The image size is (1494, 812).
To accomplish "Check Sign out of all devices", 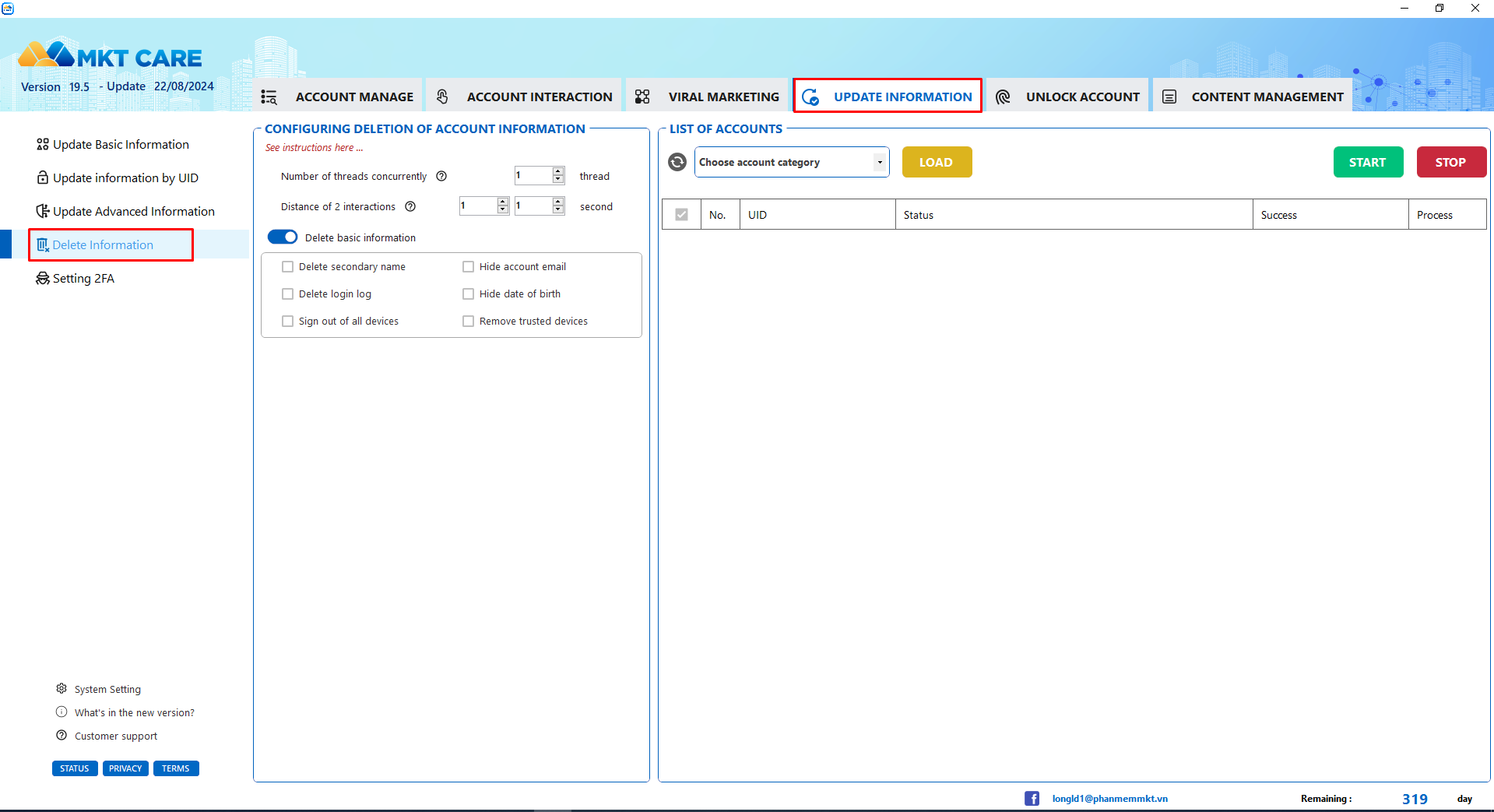I will pyautogui.click(x=288, y=321).
